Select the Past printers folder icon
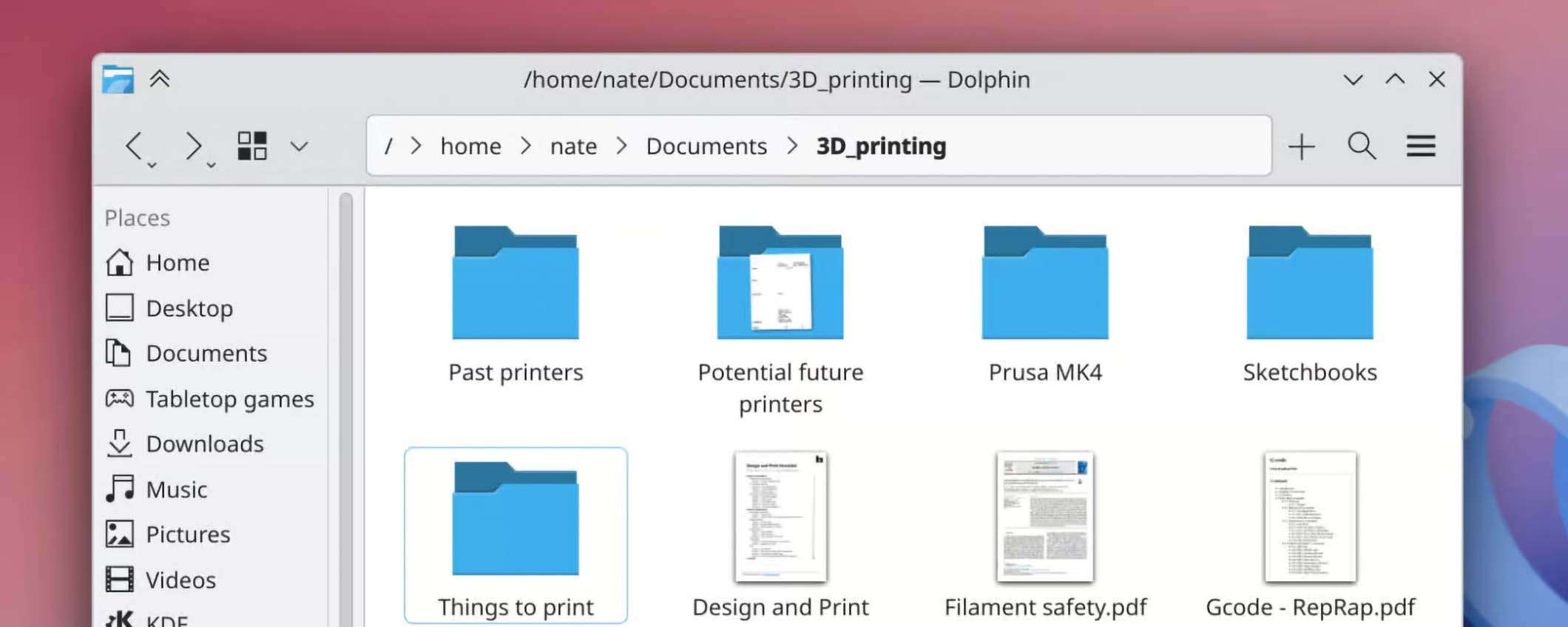The width and height of the screenshot is (1568, 627). tap(516, 282)
